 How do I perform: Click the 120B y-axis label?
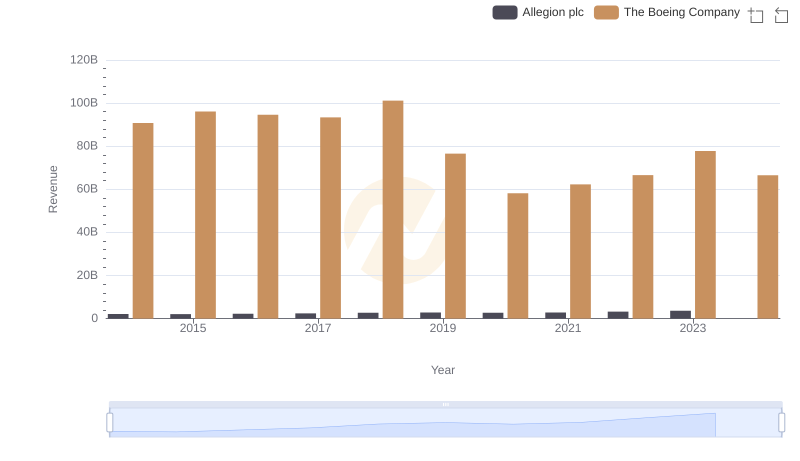click(84, 60)
